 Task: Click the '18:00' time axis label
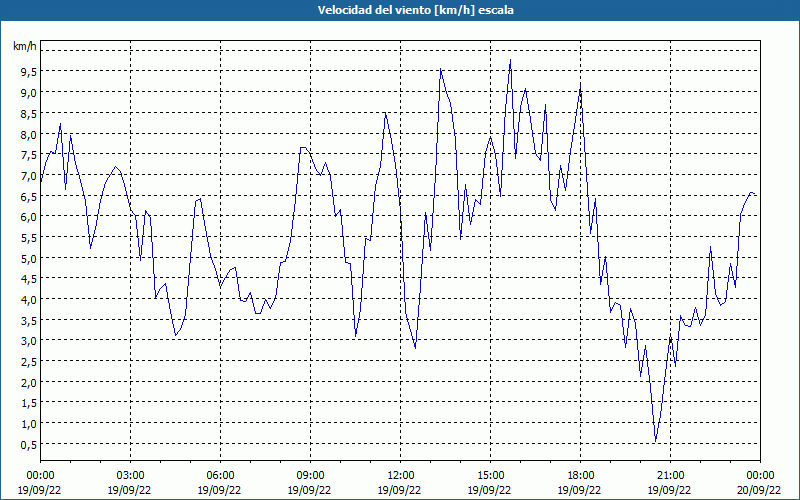click(x=580, y=476)
